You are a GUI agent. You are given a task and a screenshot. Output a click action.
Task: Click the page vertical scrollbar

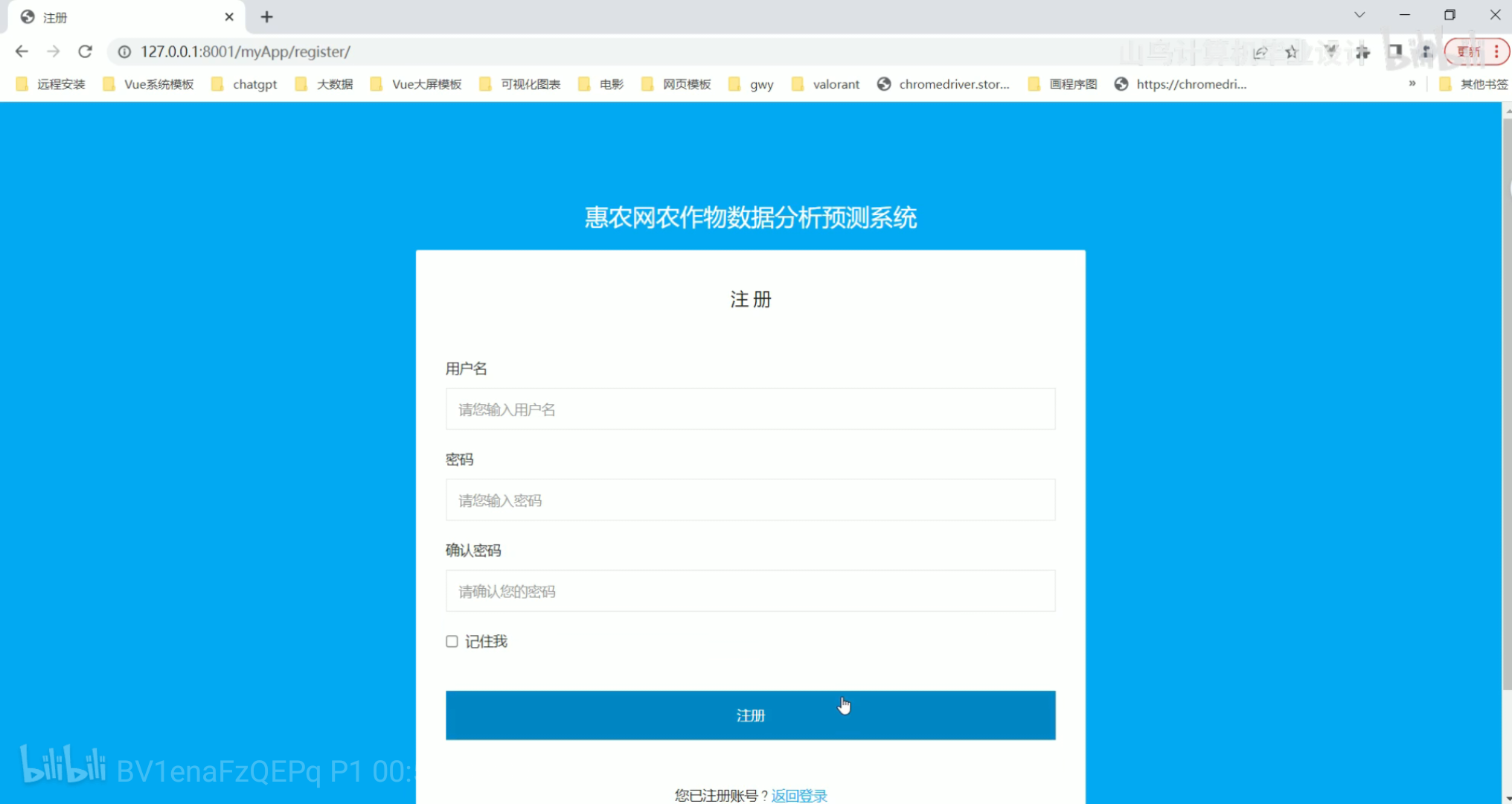click(x=1508, y=402)
